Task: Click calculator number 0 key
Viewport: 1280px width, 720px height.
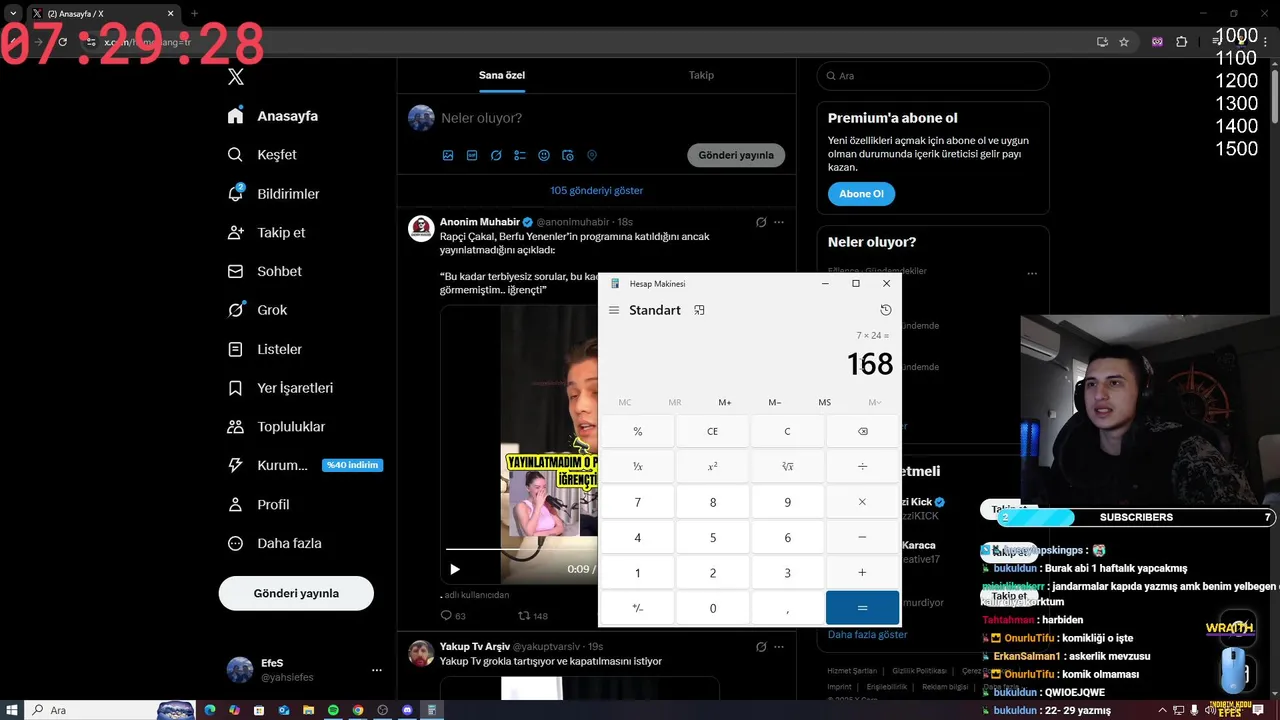Action: (x=712, y=608)
